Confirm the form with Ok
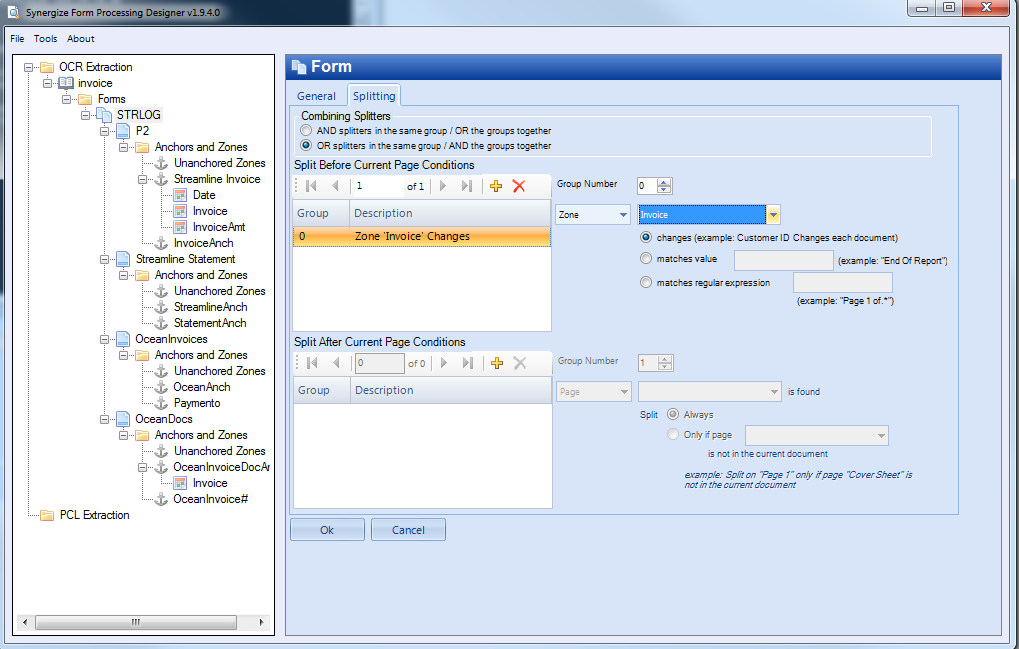This screenshot has height=649, width=1019. pyautogui.click(x=326, y=528)
